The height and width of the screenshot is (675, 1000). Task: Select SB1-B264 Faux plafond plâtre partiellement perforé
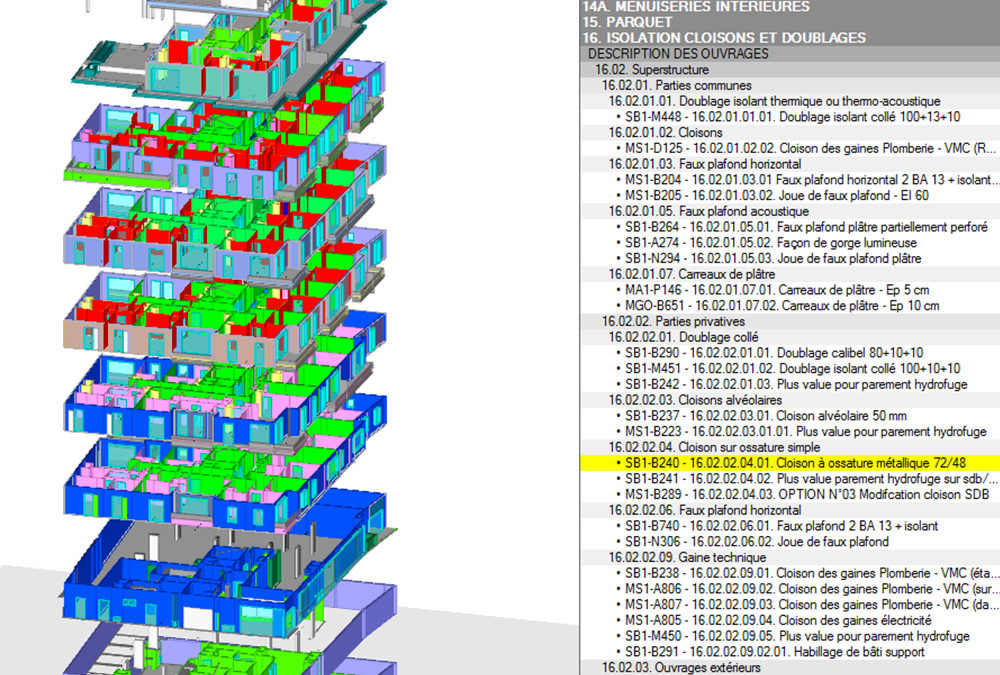pyautogui.click(x=790, y=227)
